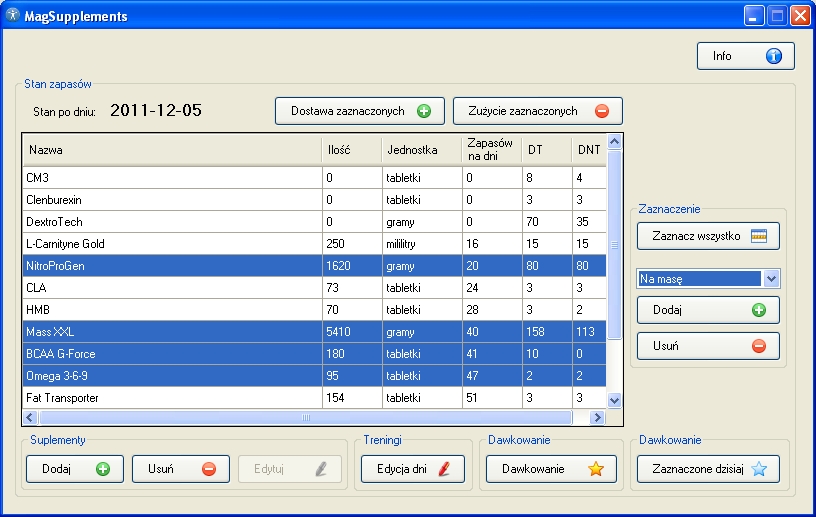Click the table's vertical scroll up arrow
The image size is (816, 517).
coord(614,142)
